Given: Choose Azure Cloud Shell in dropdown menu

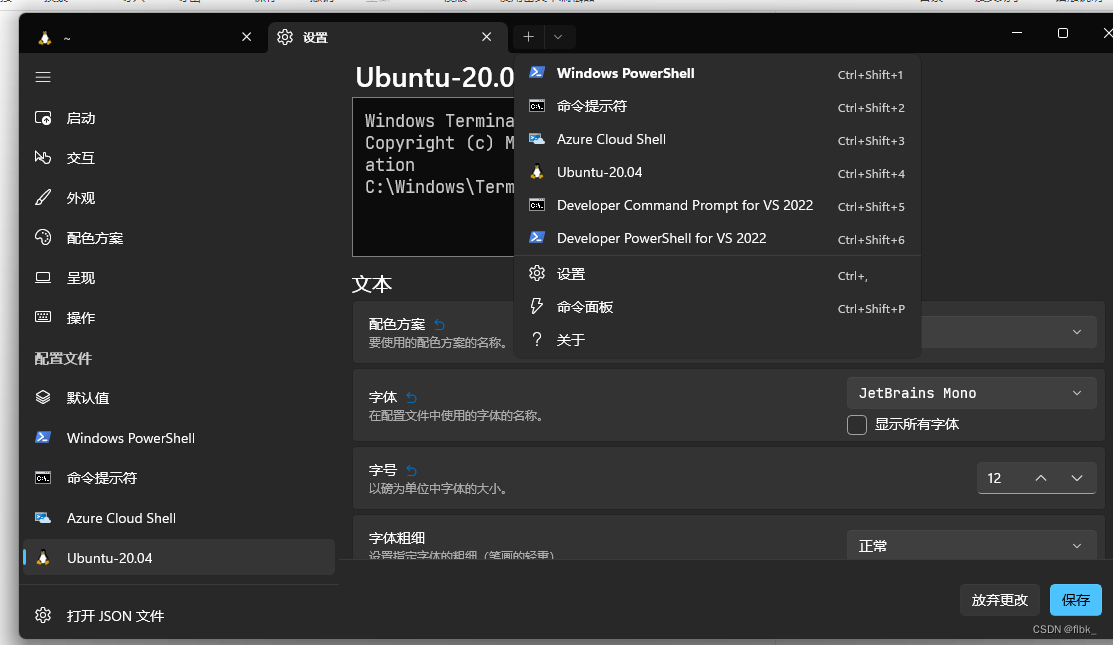Looking at the screenshot, I should tap(717, 139).
